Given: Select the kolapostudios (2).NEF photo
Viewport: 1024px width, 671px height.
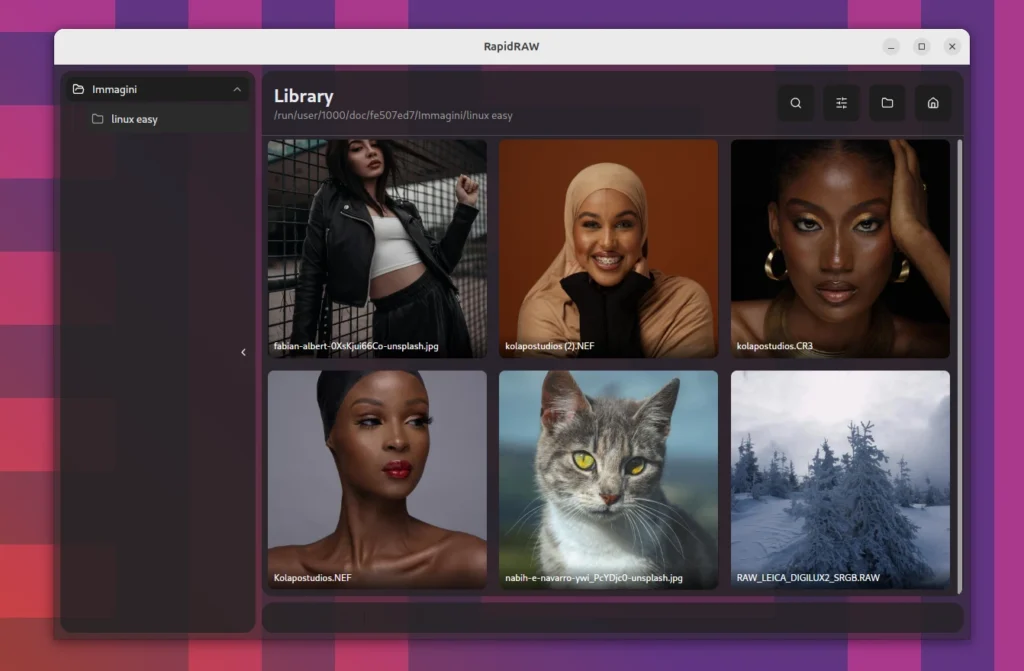Looking at the screenshot, I should (608, 248).
